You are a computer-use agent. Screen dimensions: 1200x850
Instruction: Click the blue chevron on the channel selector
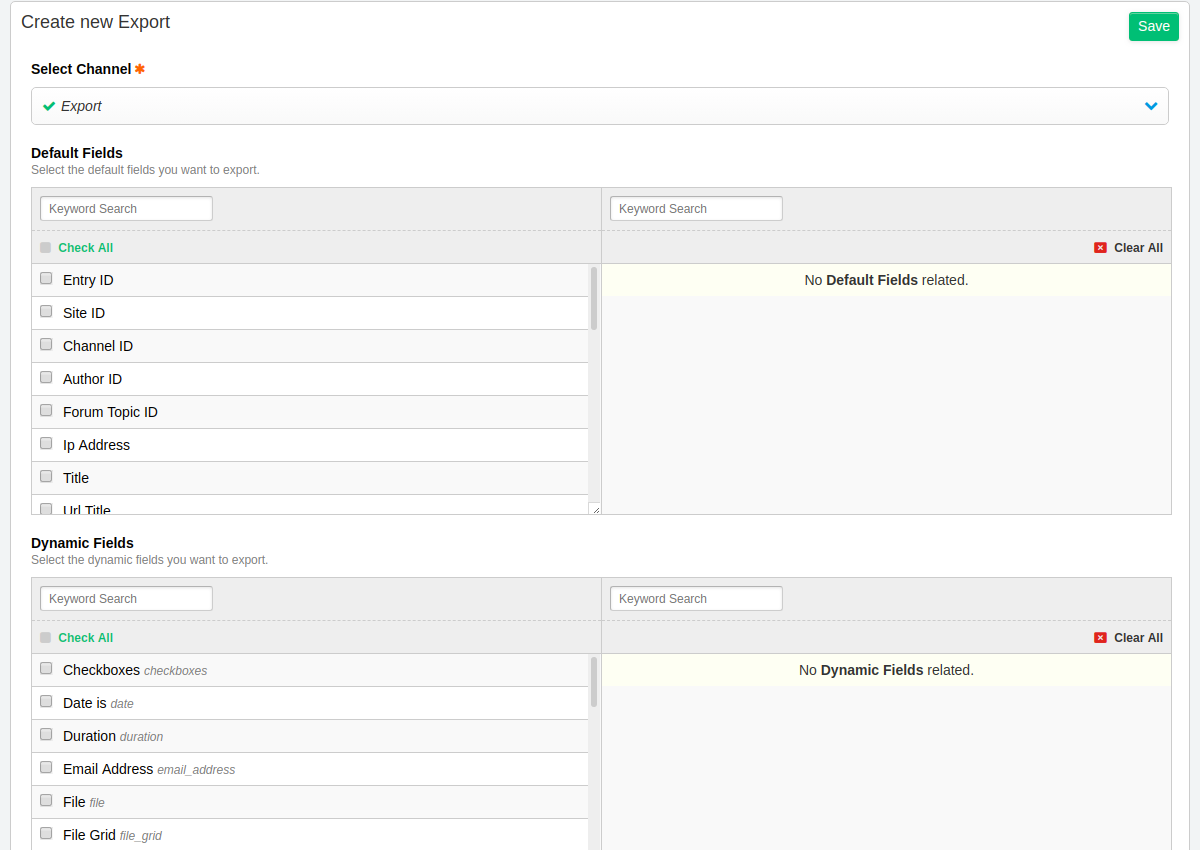point(1152,105)
